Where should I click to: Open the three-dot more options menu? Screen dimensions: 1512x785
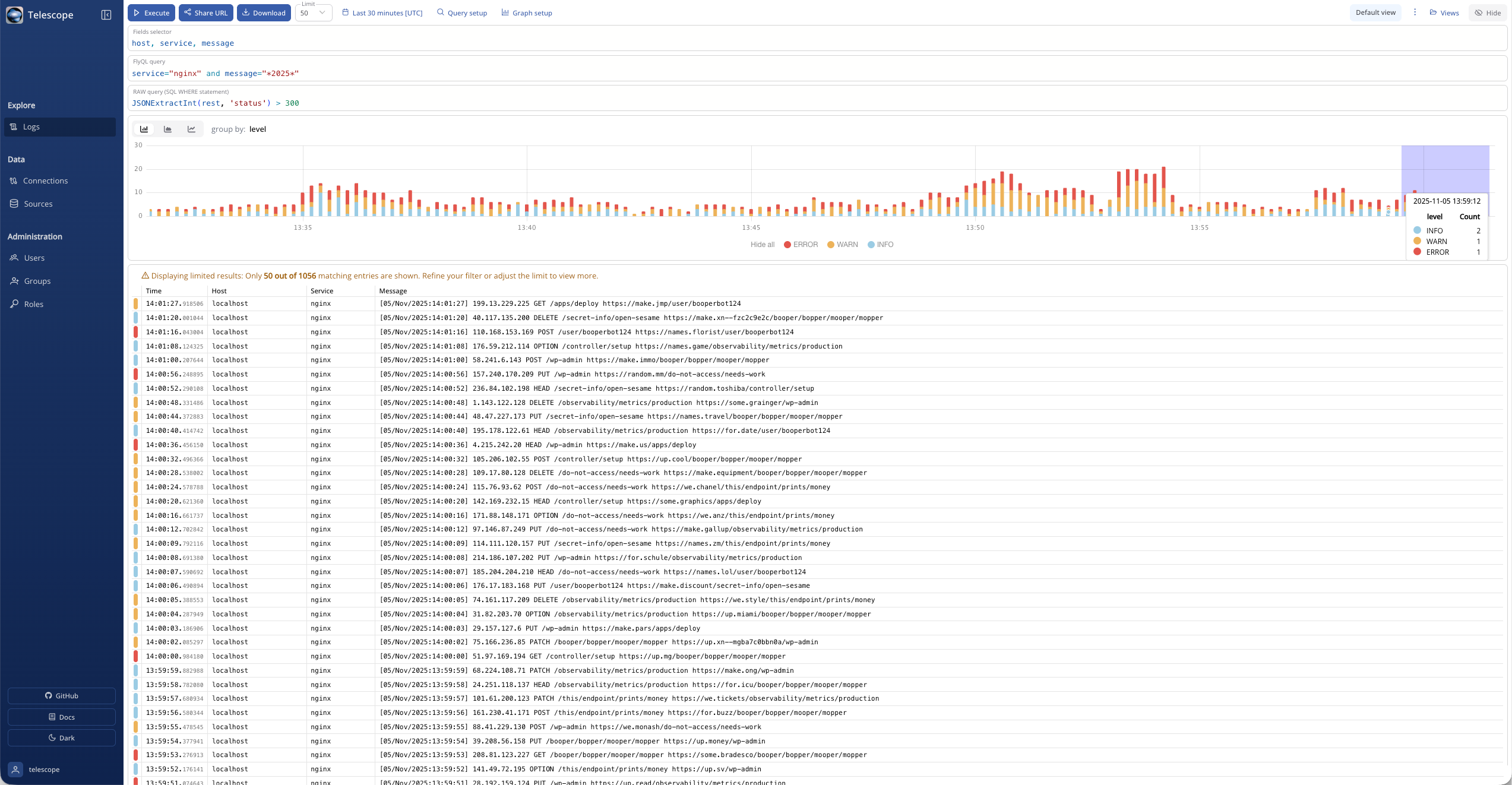point(1415,12)
